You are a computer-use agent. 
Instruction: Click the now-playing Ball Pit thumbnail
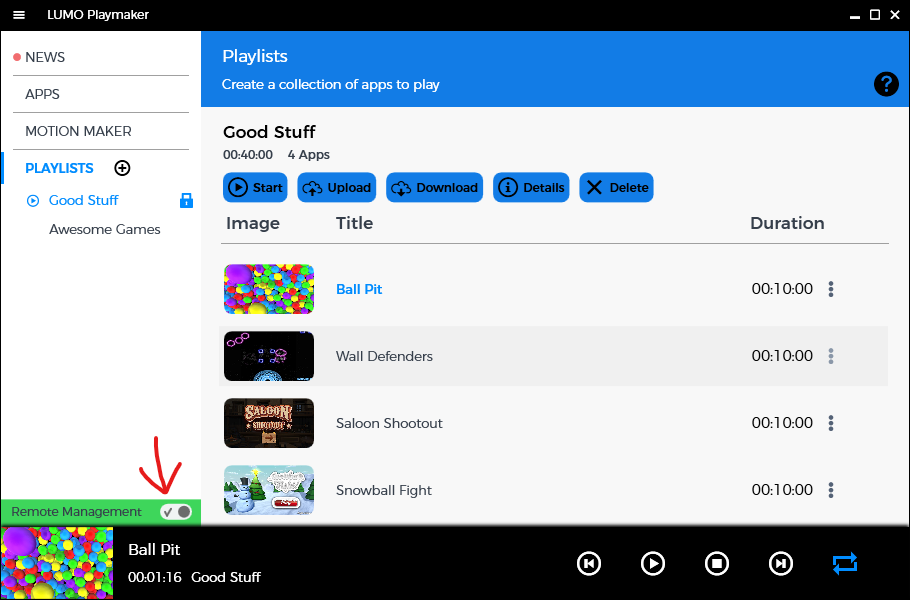57,563
